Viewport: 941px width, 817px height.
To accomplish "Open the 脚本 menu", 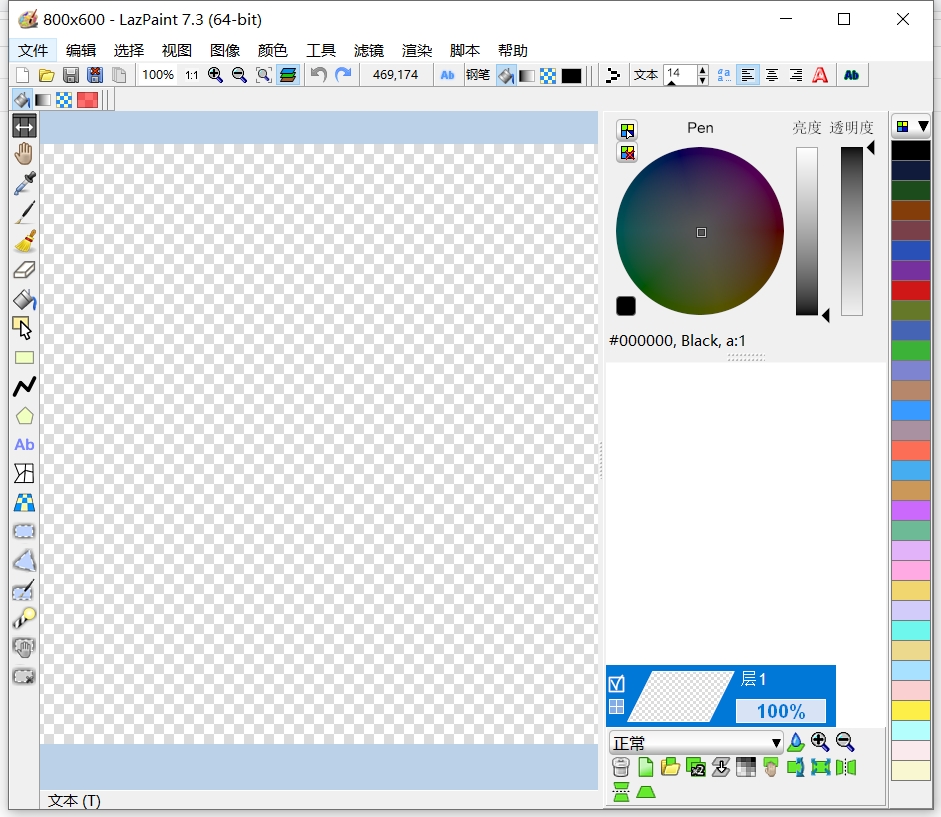I will coord(465,50).
